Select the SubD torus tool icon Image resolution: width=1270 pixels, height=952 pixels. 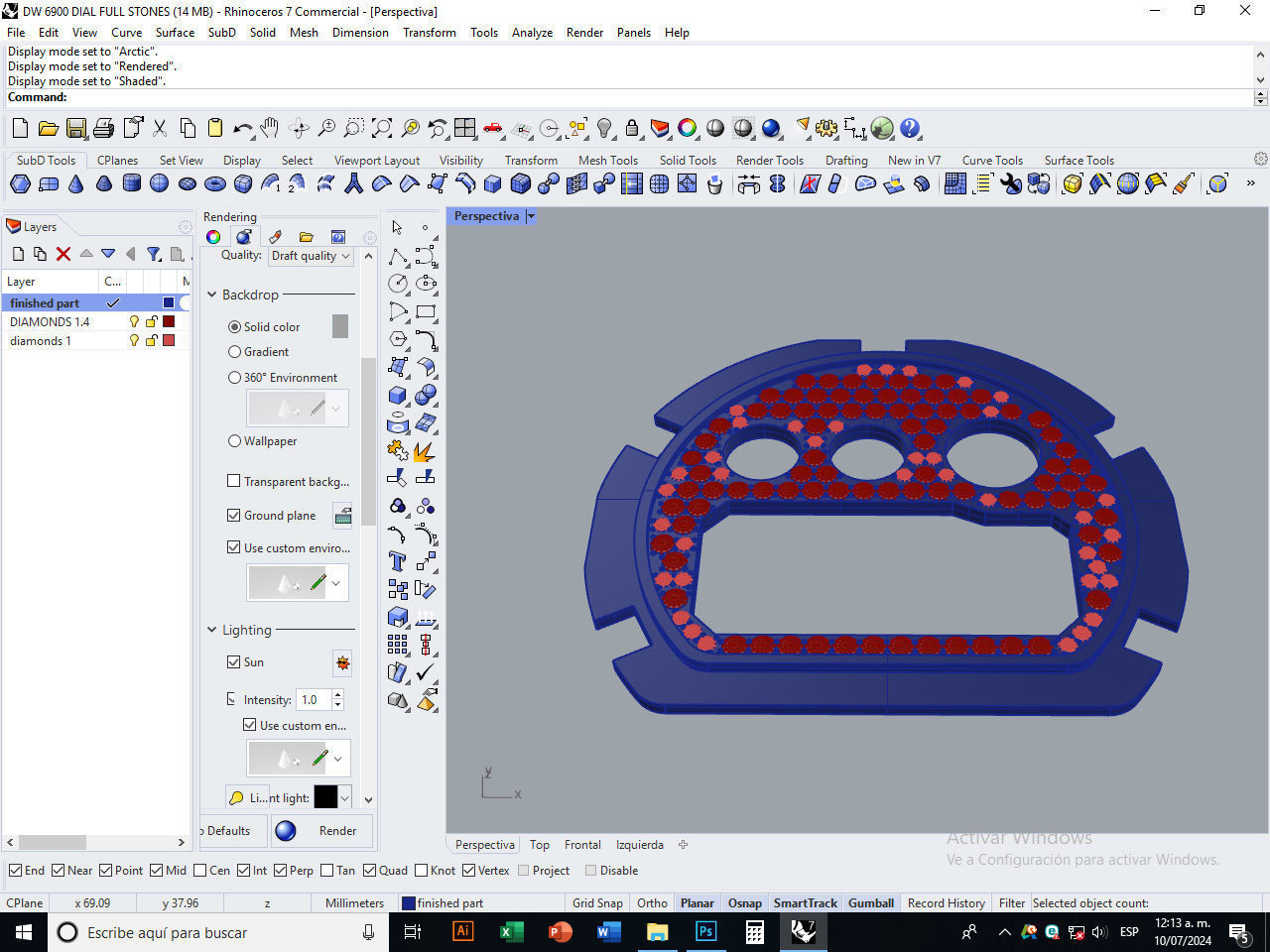tap(215, 183)
